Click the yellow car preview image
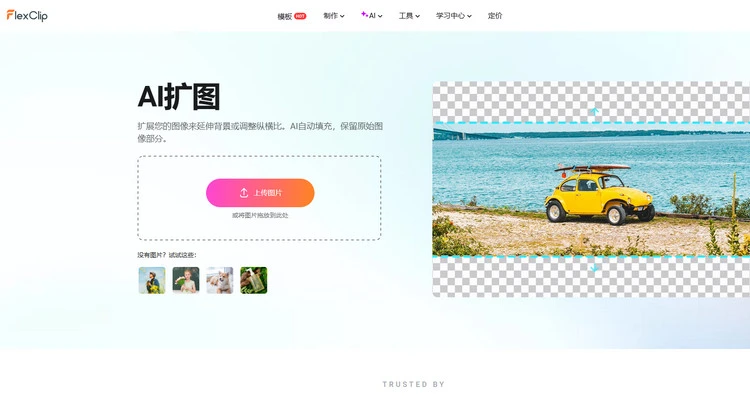 pyautogui.click(x=591, y=189)
